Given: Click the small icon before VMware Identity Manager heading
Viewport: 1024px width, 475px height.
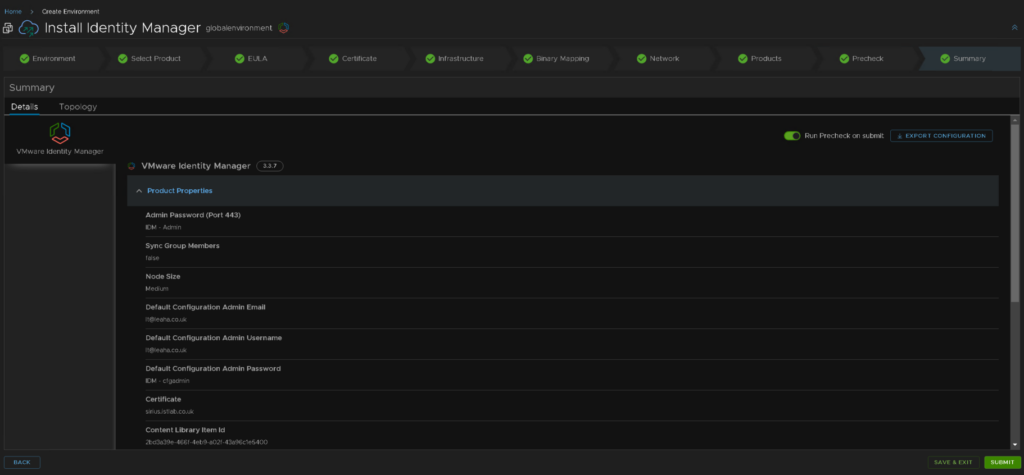Looking at the screenshot, I should [x=132, y=166].
